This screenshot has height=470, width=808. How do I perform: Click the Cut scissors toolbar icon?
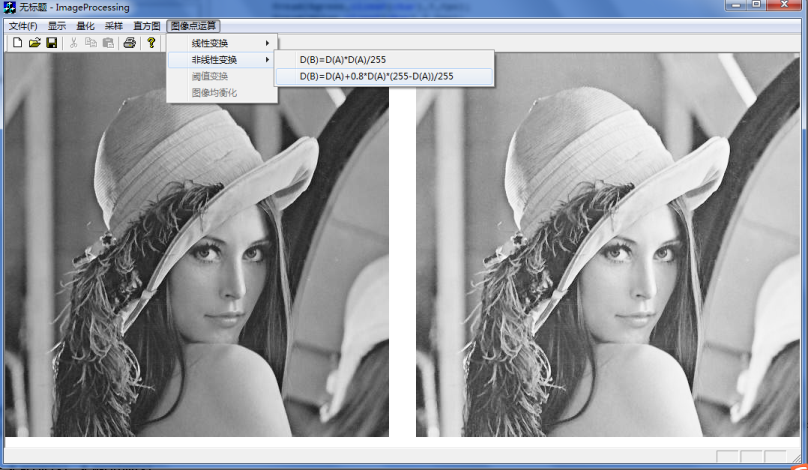74,43
